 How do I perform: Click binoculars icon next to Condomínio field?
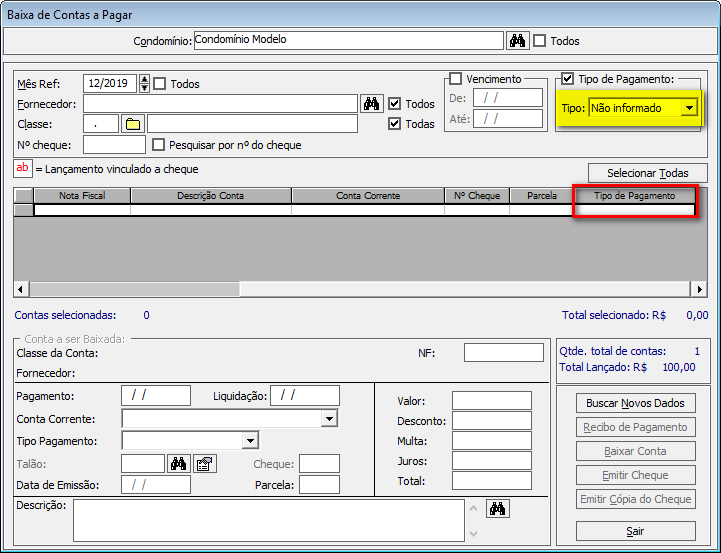coord(517,41)
